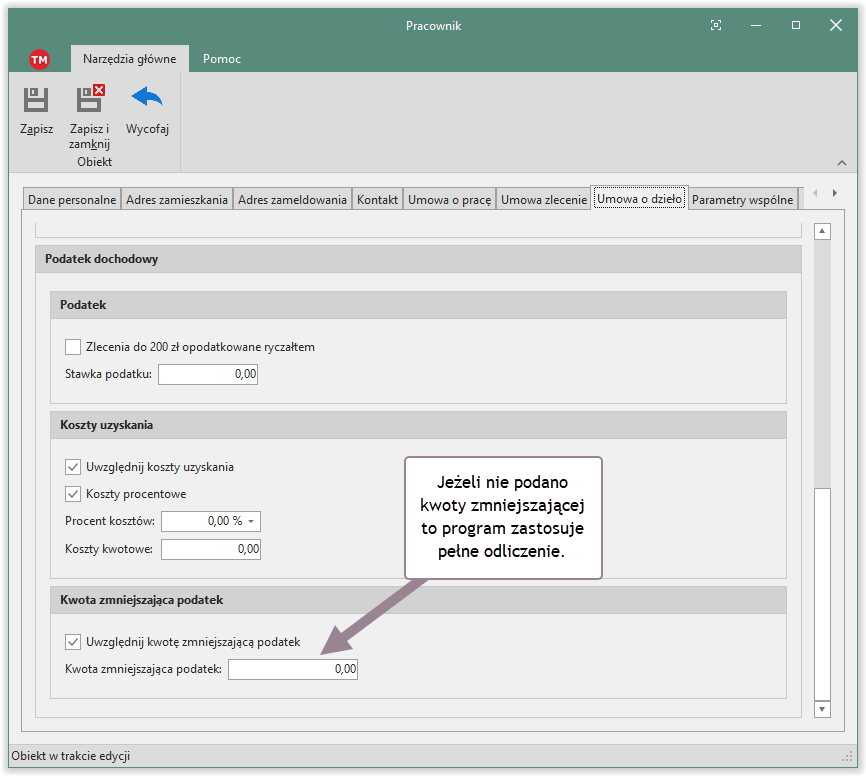
Task: Click the Zapisz save icon
Action: [x=36, y=99]
